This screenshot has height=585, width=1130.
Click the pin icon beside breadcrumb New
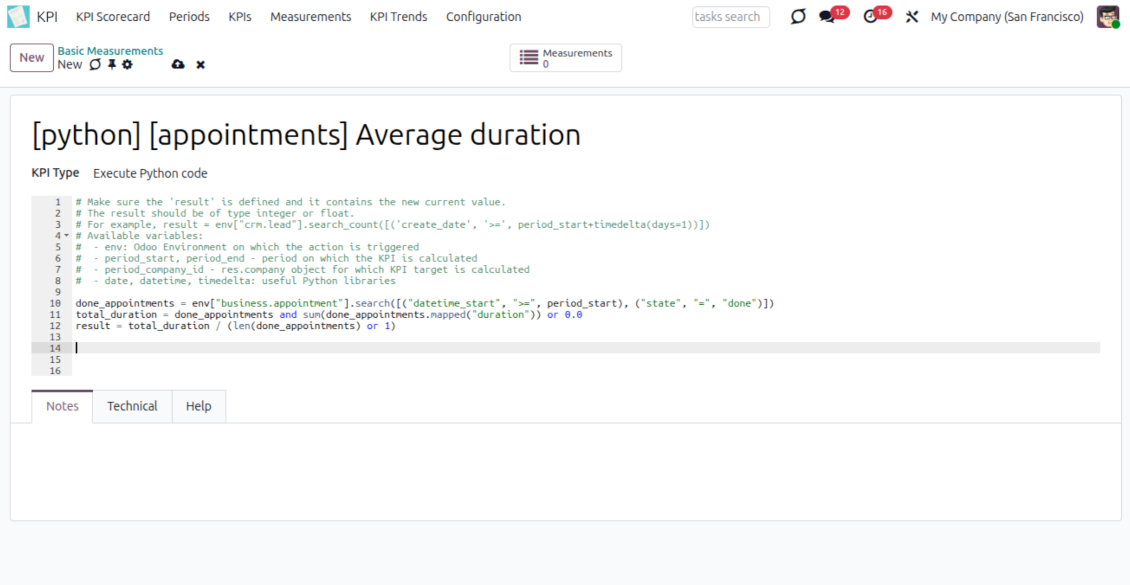coord(112,65)
